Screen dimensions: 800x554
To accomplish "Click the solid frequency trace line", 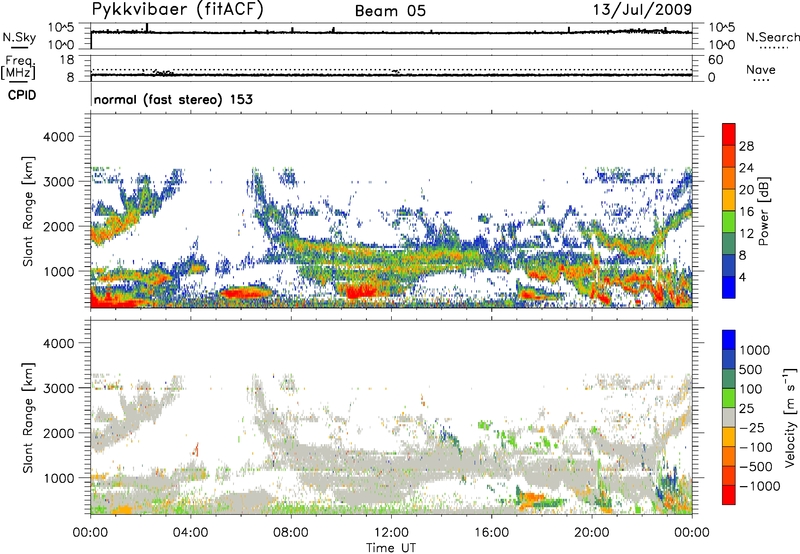I will pyautogui.click(x=391, y=75).
